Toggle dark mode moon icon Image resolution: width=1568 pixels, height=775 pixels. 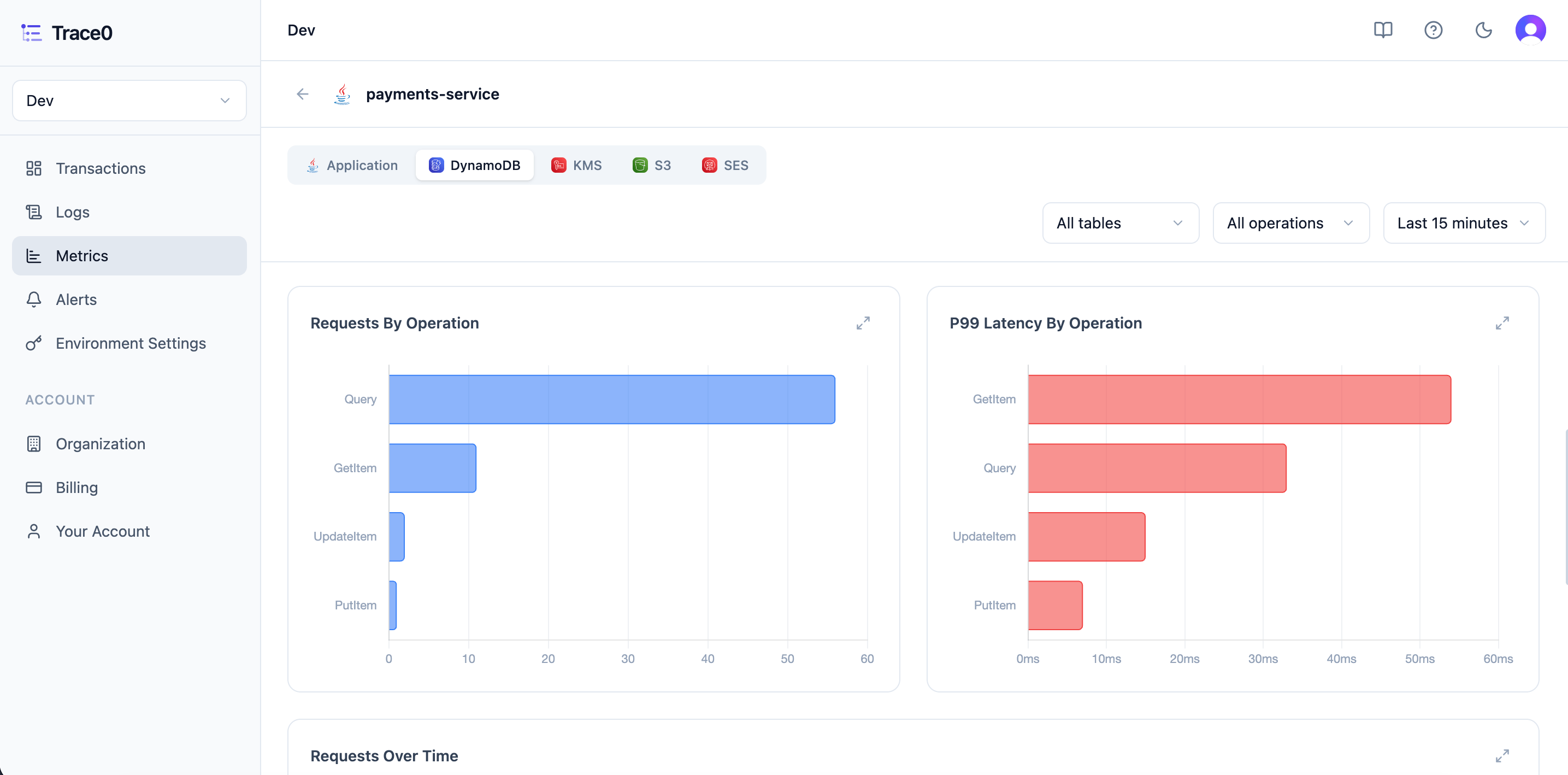(x=1483, y=30)
